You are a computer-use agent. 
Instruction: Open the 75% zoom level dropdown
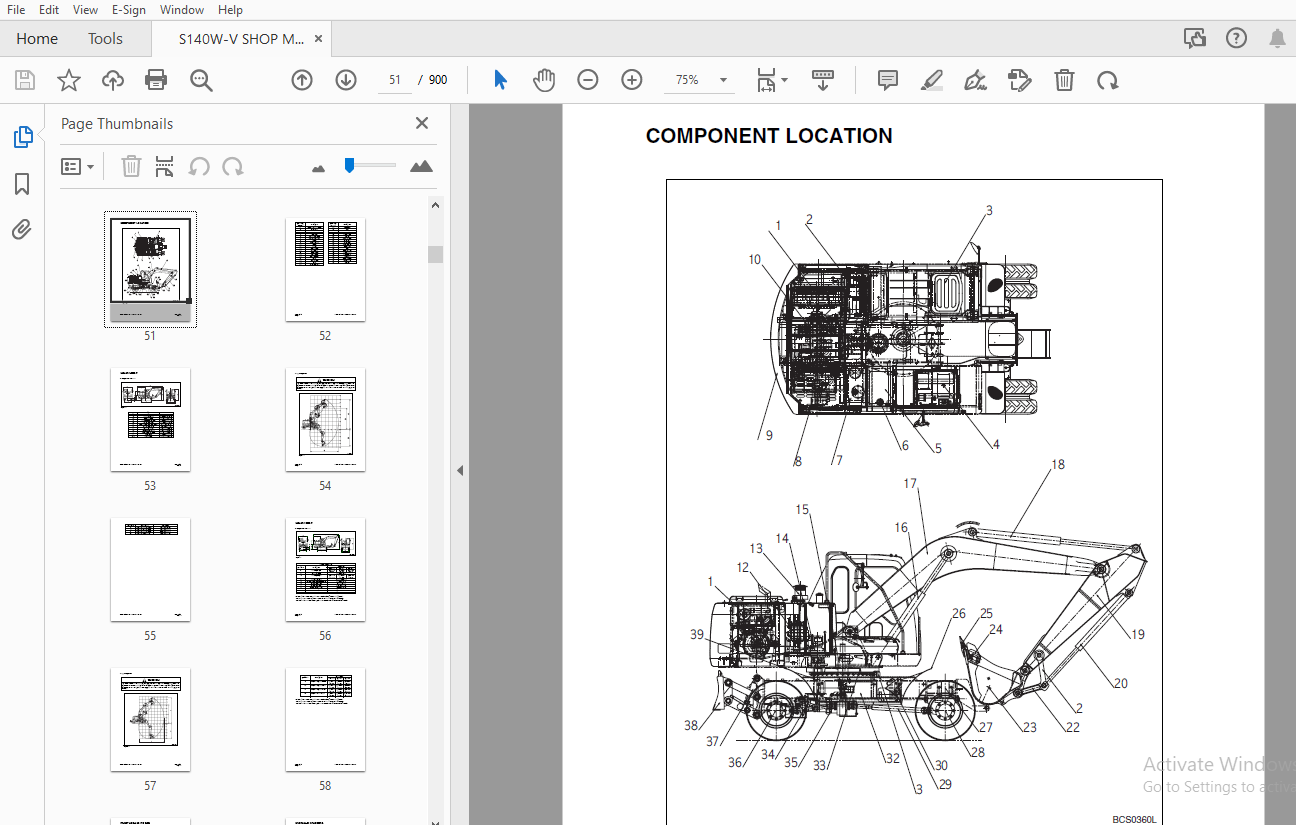coord(723,80)
